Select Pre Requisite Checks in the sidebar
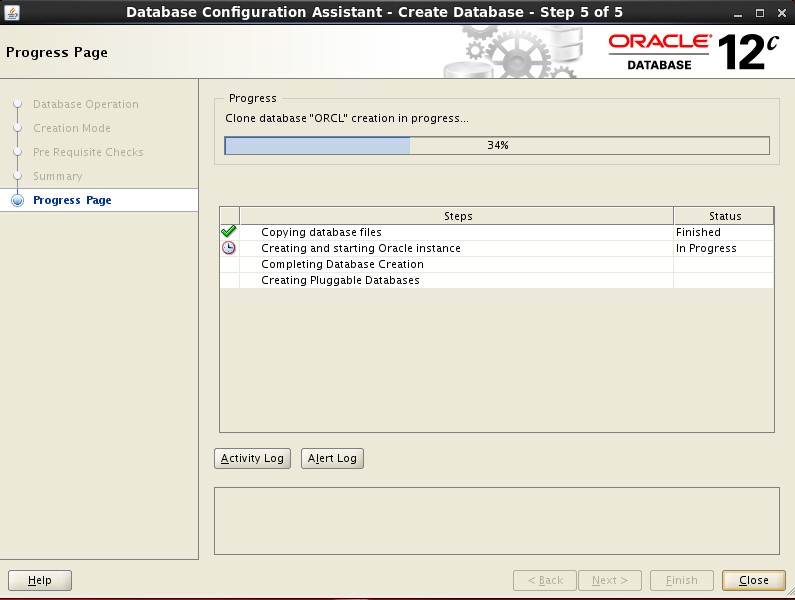This screenshot has height=600, width=795. (x=88, y=152)
